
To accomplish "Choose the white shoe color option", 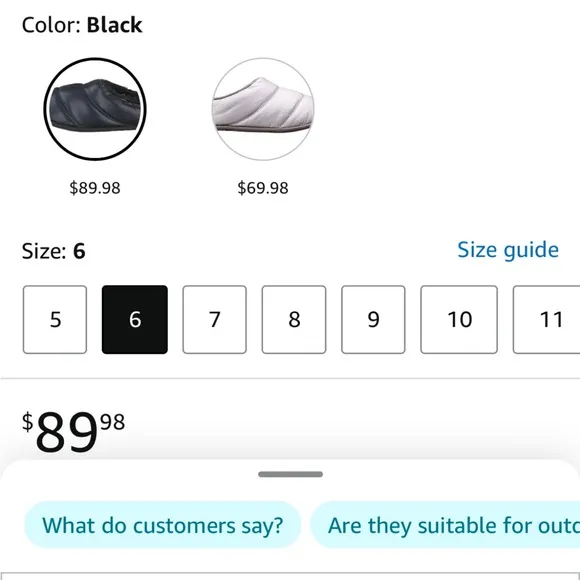I will point(263,109).
